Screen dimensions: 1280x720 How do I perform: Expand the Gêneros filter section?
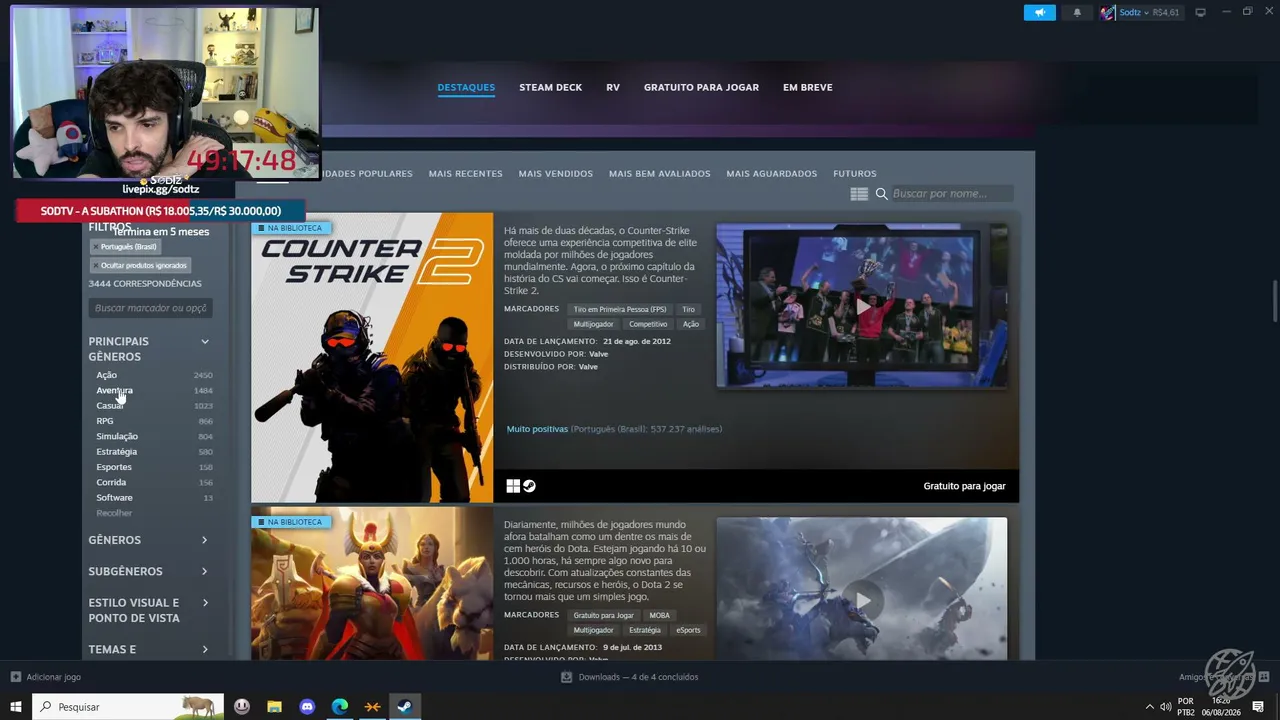pyautogui.click(x=150, y=540)
